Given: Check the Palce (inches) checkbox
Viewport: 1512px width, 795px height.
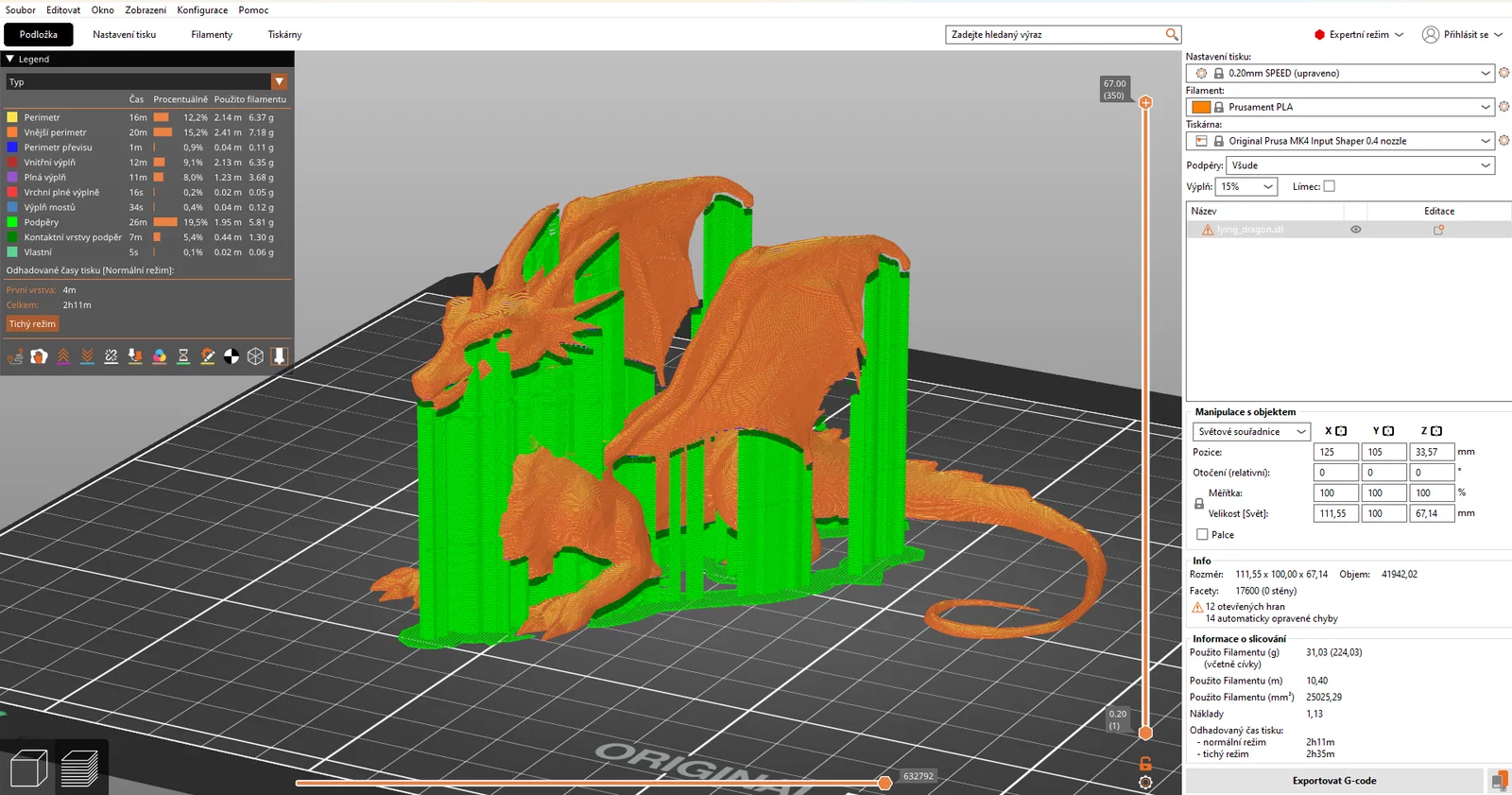Looking at the screenshot, I should 1202,534.
